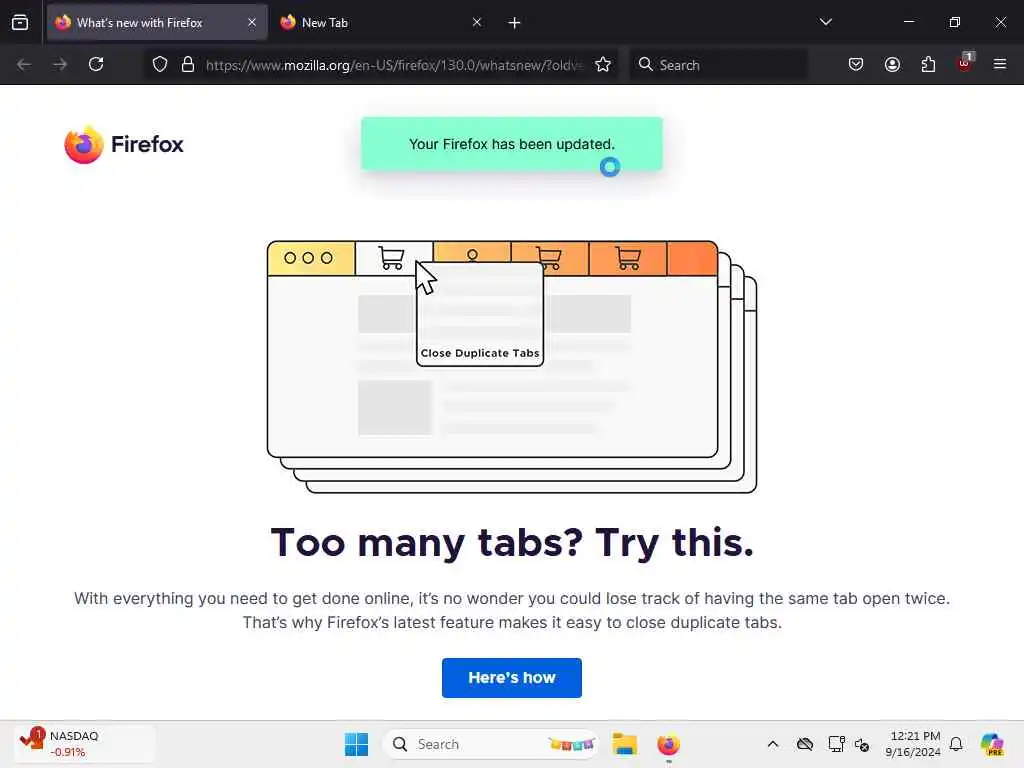Open the uBlock Origin extension icon

(965, 63)
